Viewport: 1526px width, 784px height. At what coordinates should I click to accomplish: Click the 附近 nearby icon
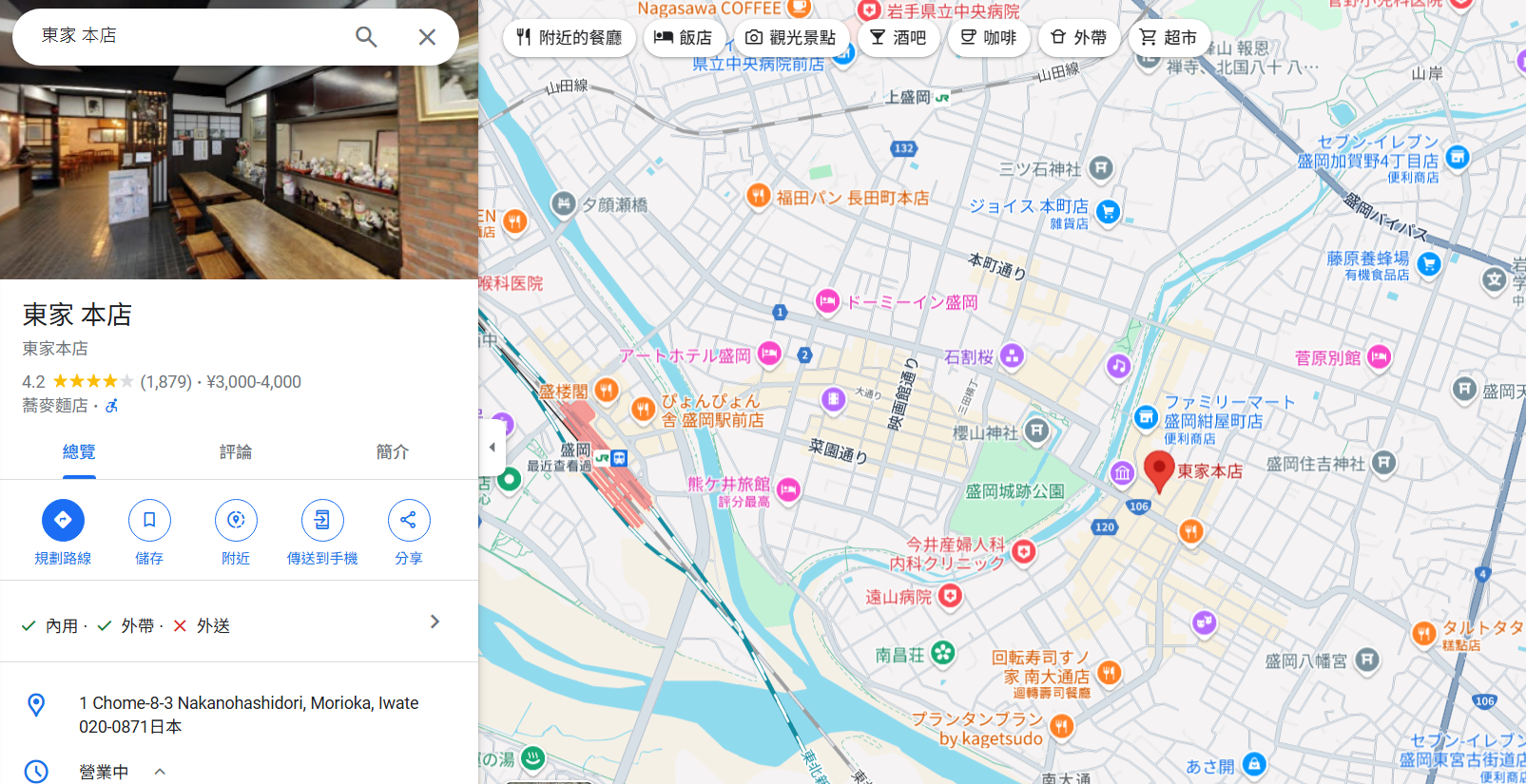[x=236, y=520]
